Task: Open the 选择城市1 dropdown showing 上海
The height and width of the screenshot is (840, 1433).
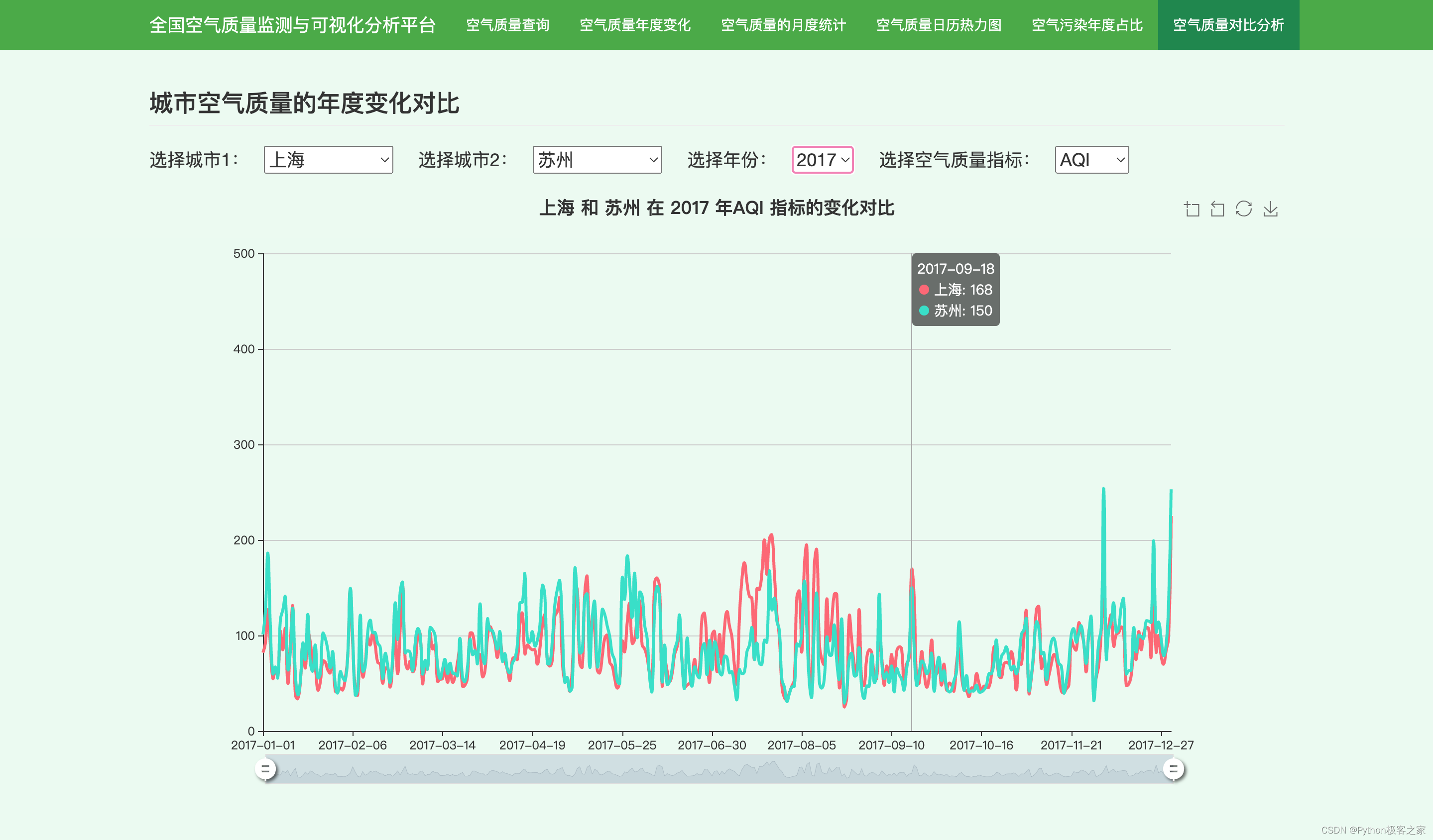Action: pyautogui.click(x=328, y=160)
